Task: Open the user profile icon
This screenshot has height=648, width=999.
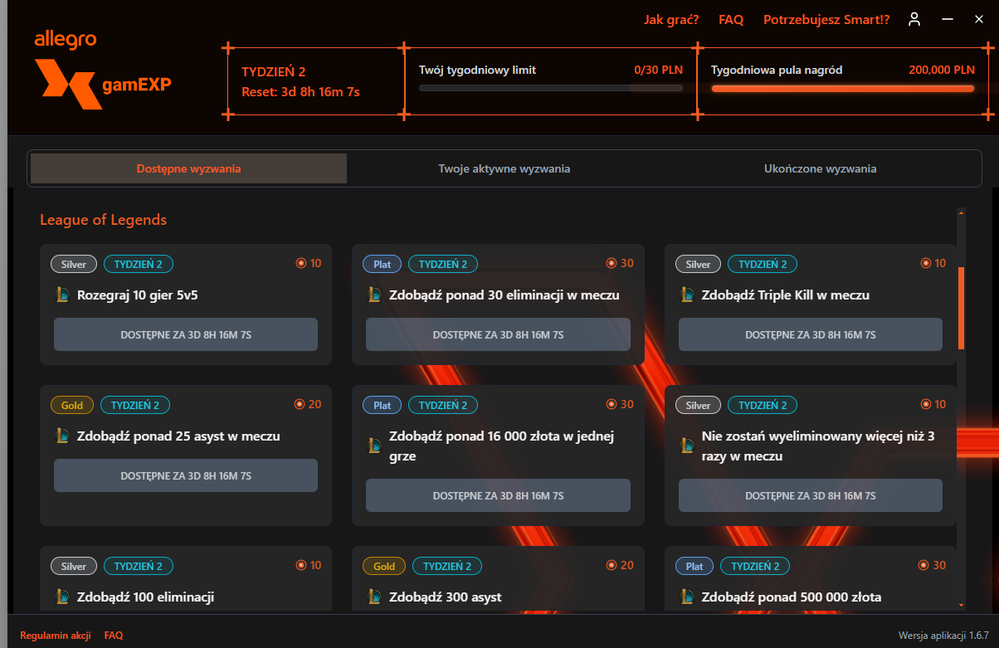Action: click(914, 20)
